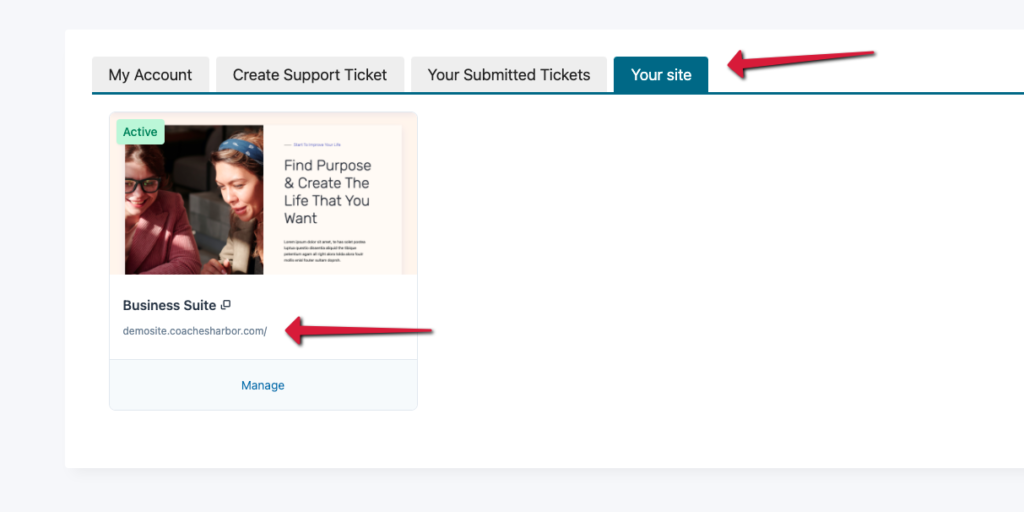Switch to Create Support Ticket tab

tap(310, 75)
